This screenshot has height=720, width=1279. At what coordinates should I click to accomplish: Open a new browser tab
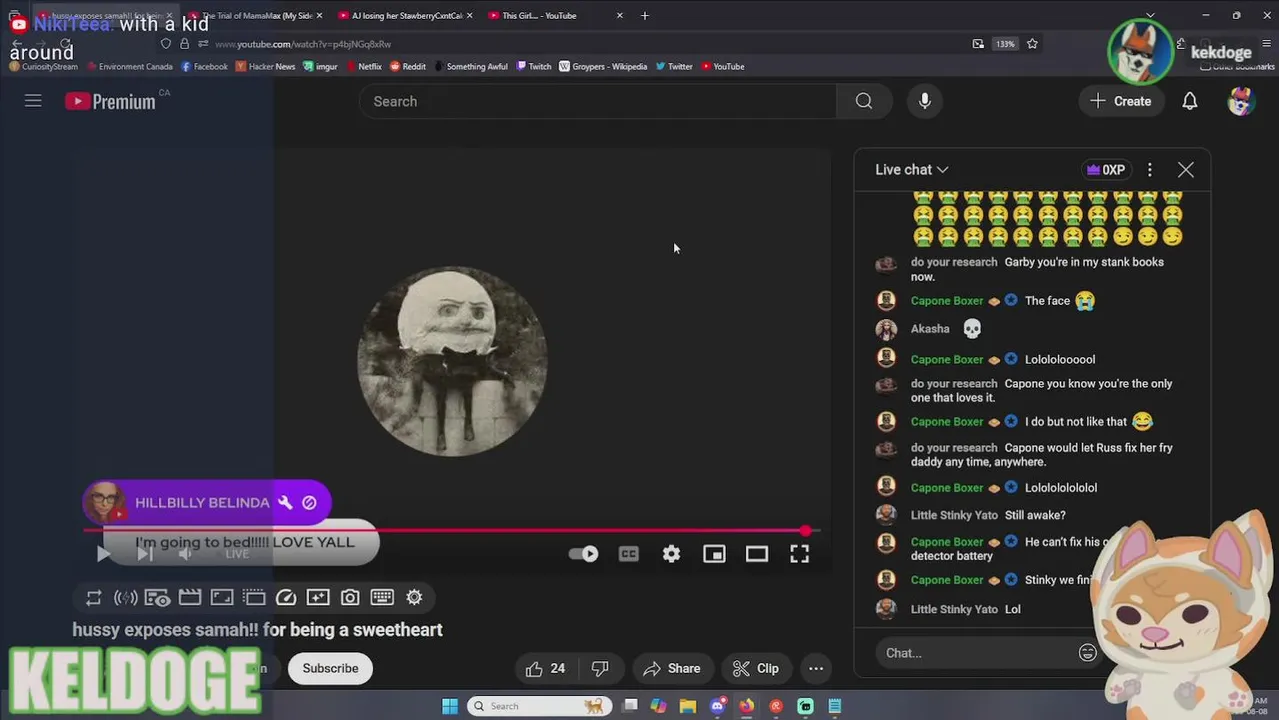click(x=645, y=16)
